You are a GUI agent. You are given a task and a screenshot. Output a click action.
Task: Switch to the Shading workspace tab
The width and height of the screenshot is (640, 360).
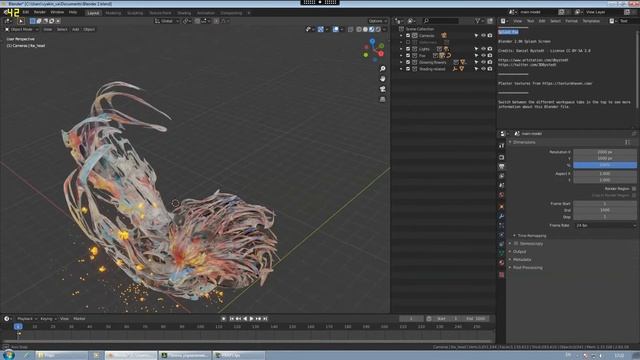(184, 13)
